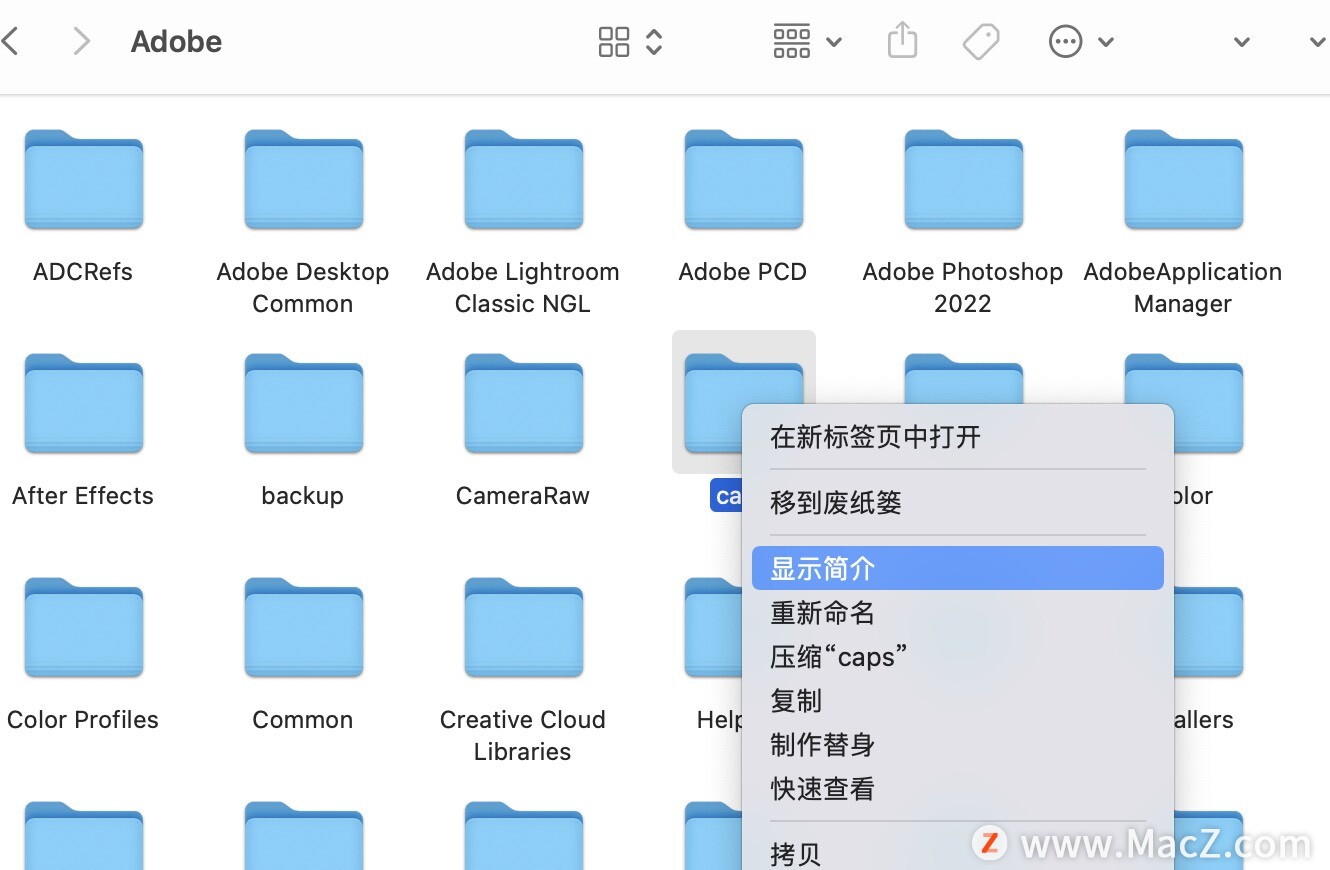Select the AdobeApplication Manager folder icon
Screen dimensions: 1330x870
1184,180
